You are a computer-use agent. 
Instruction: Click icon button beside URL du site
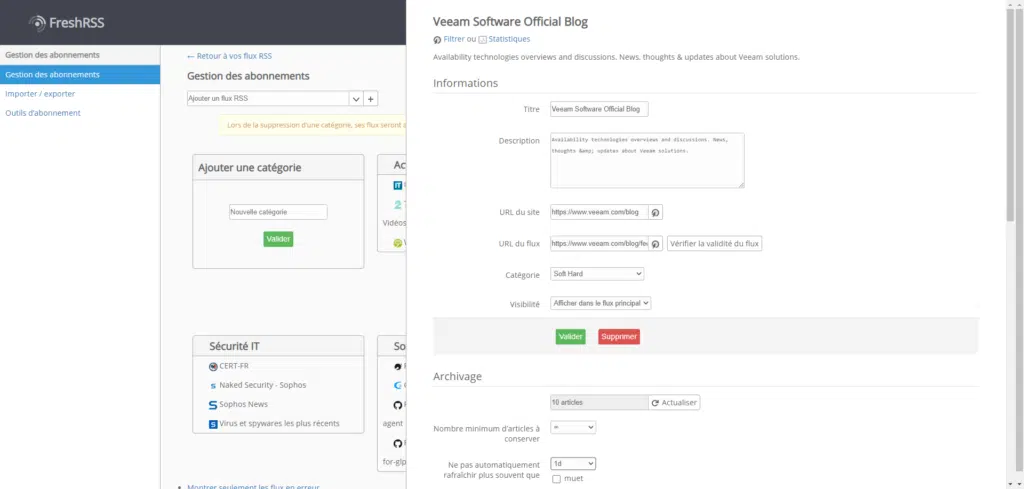656,212
